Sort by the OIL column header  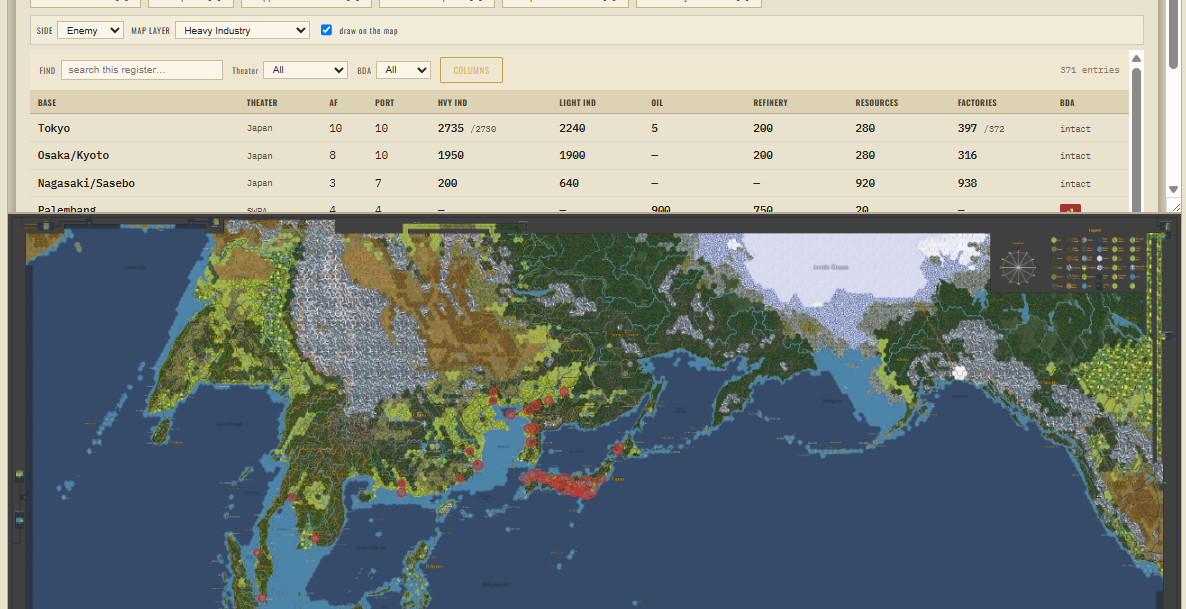(657, 103)
